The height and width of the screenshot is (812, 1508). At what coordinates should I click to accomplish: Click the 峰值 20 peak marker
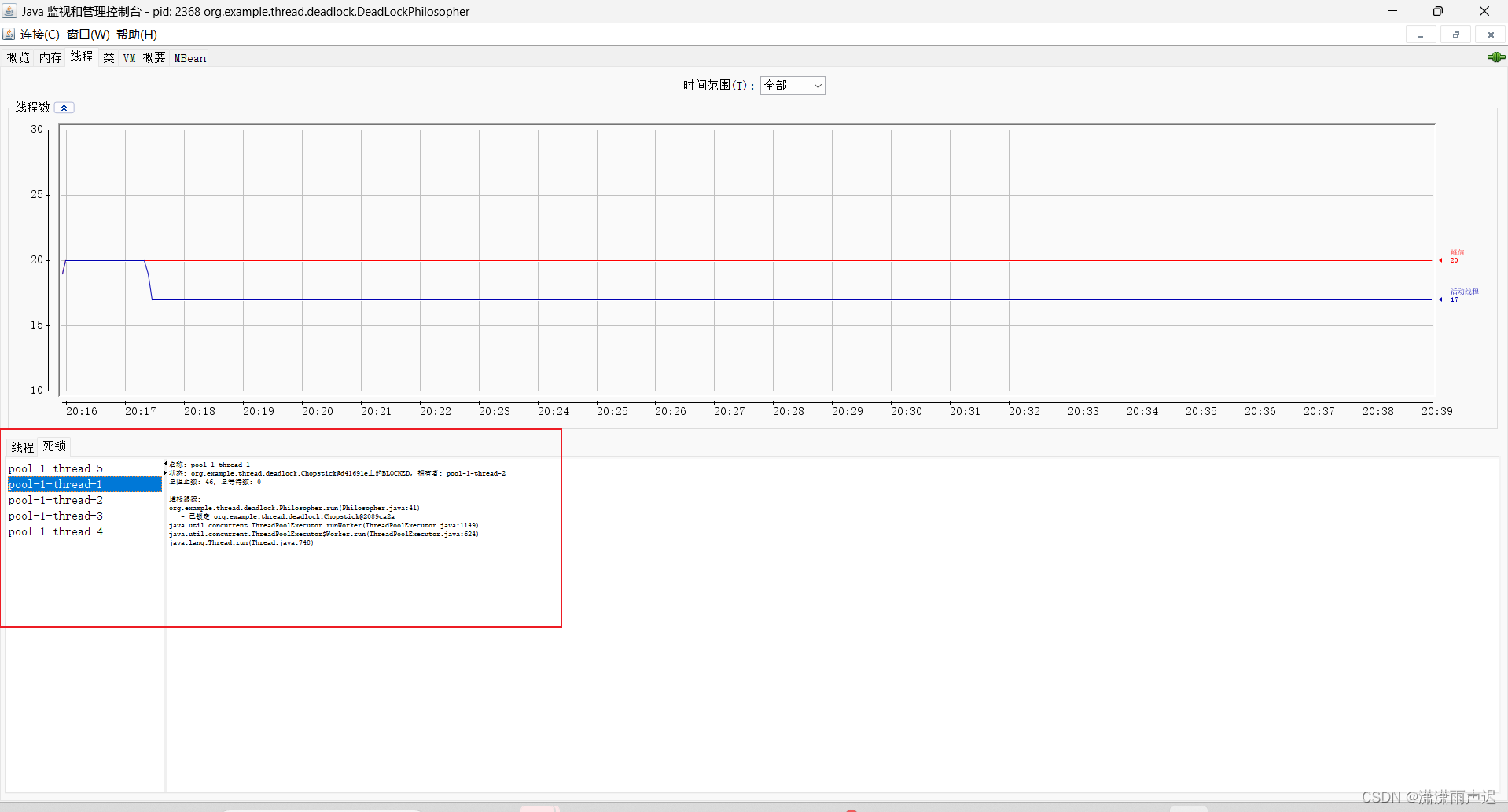tap(1453, 256)
